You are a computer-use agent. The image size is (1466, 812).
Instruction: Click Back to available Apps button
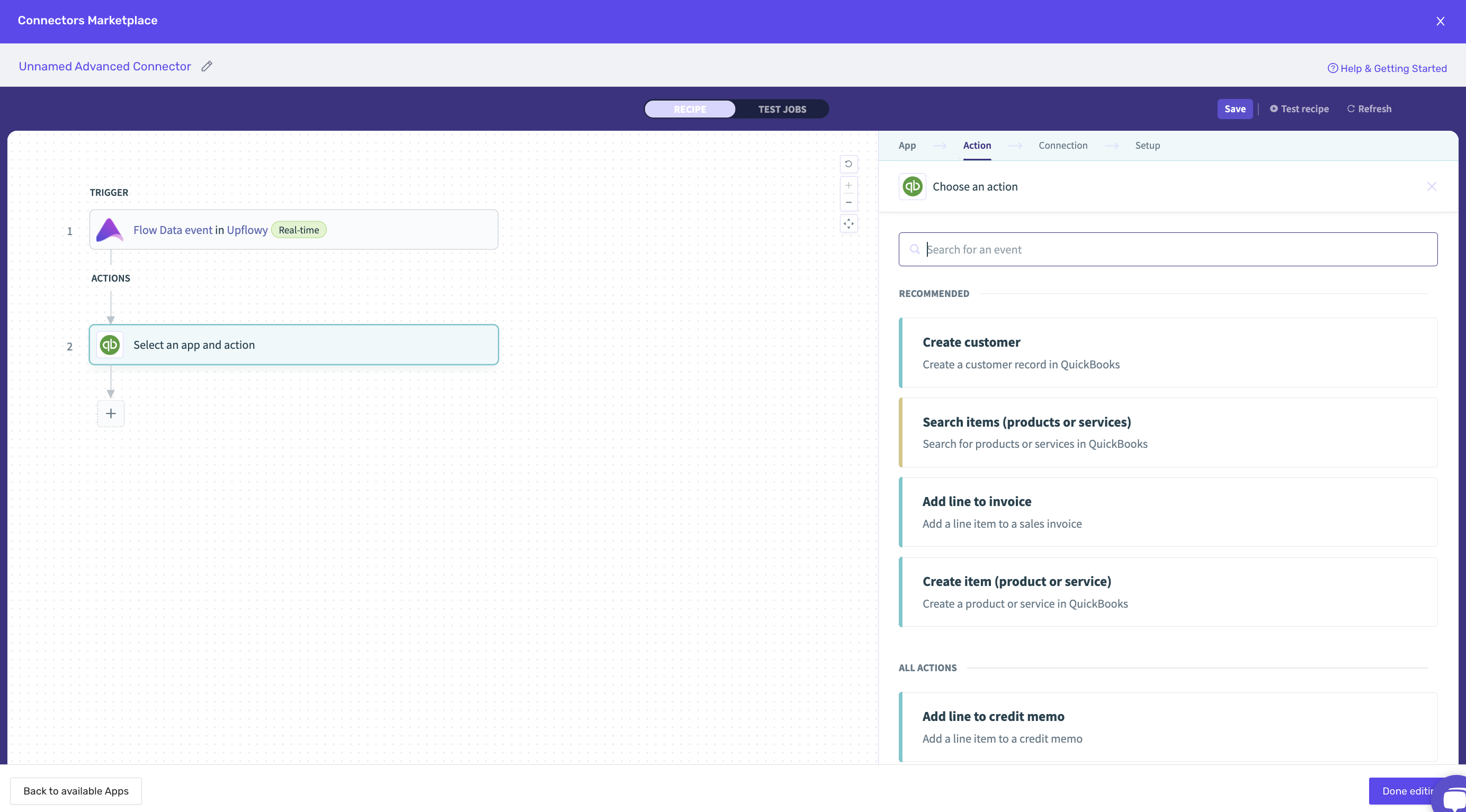[x=76, y=791]
